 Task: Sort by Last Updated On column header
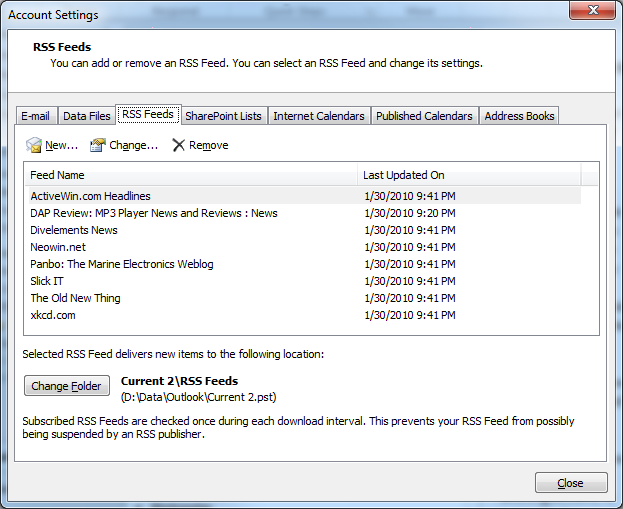[470, 175]
